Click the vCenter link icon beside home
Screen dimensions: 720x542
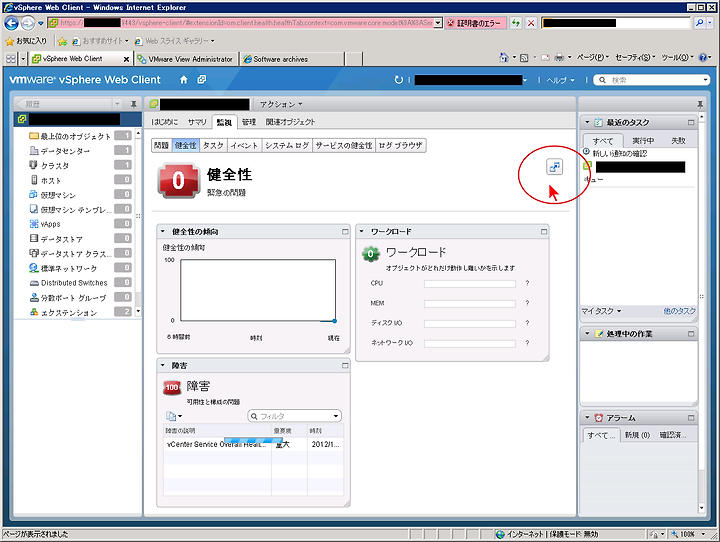[202, 79]
